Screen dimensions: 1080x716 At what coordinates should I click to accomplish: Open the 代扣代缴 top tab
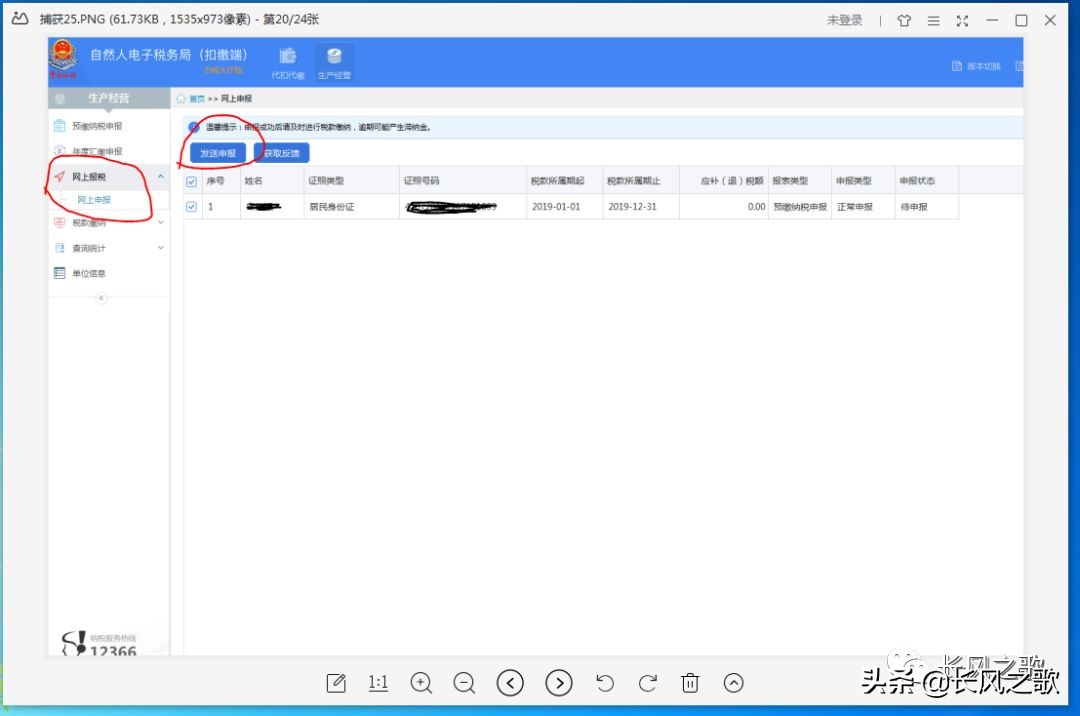pyautogui.click(x=288, y=63)
